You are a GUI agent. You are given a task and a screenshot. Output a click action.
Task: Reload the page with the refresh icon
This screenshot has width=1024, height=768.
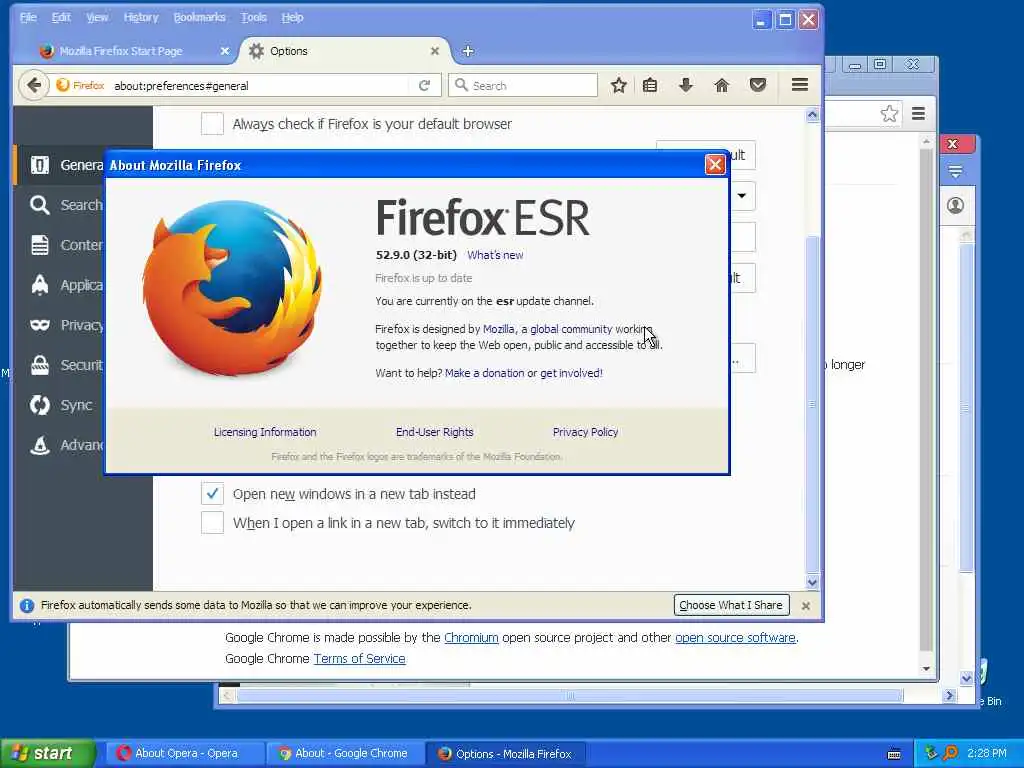pos(424,86)
